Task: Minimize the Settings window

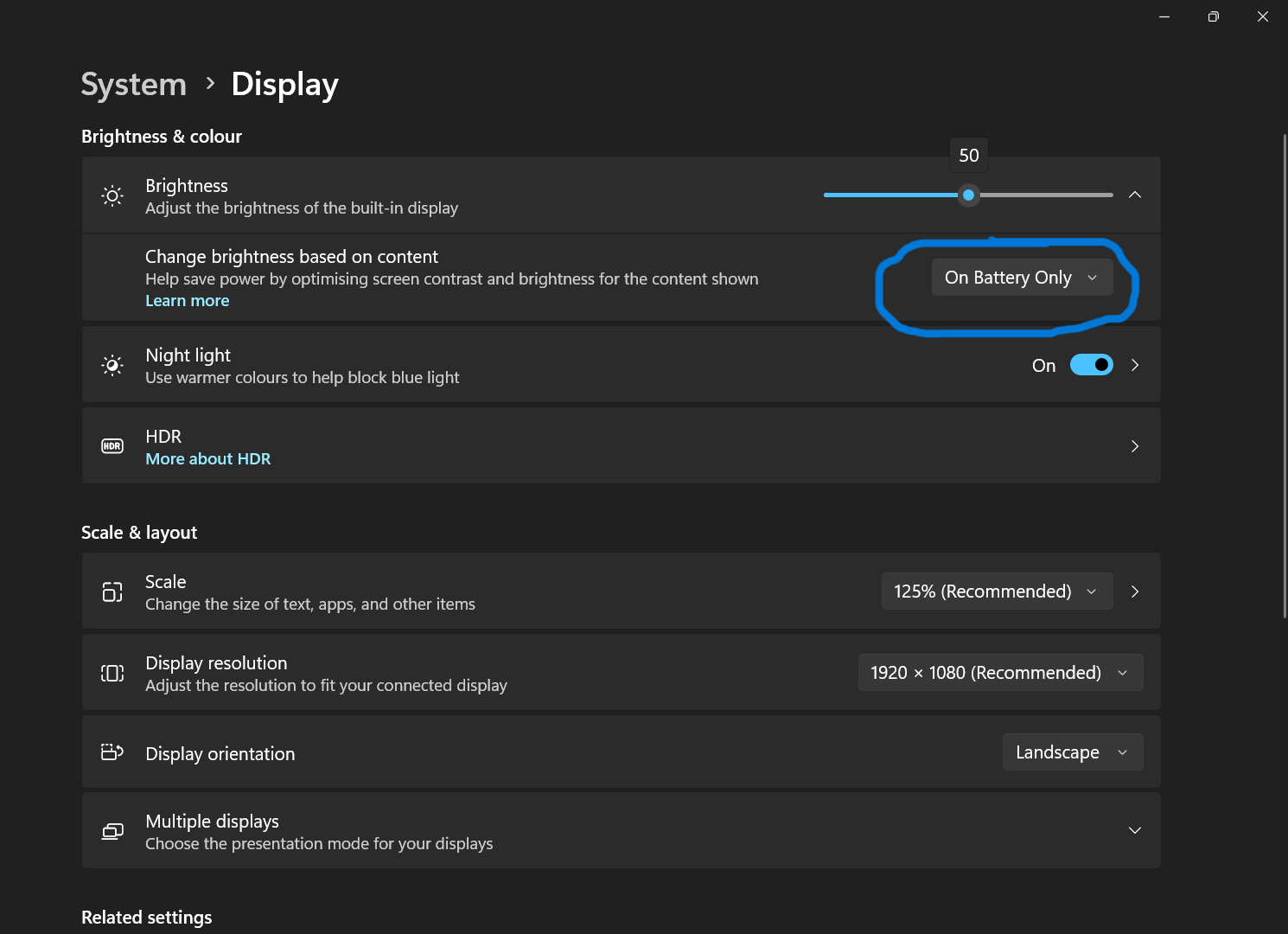Action: pos(1164,16)
